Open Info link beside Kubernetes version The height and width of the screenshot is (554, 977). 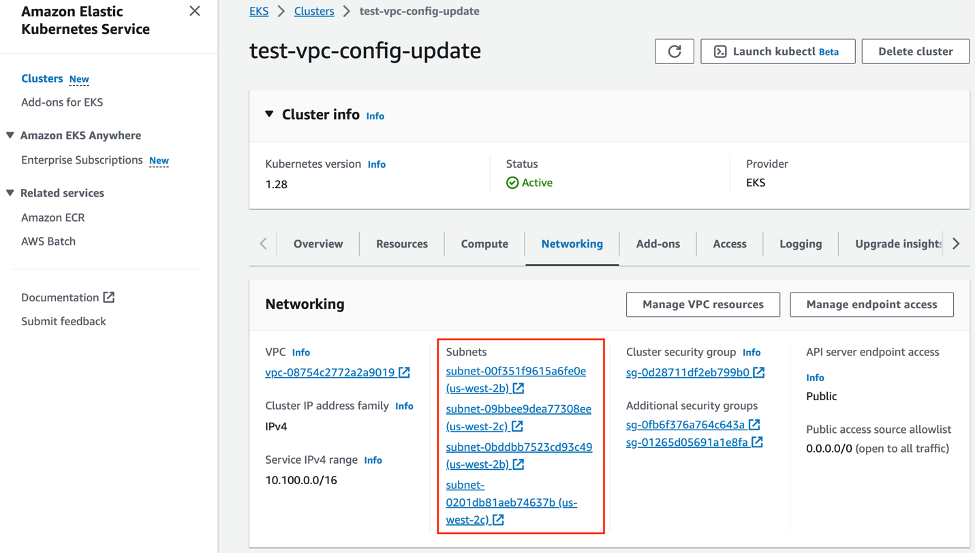376,165
